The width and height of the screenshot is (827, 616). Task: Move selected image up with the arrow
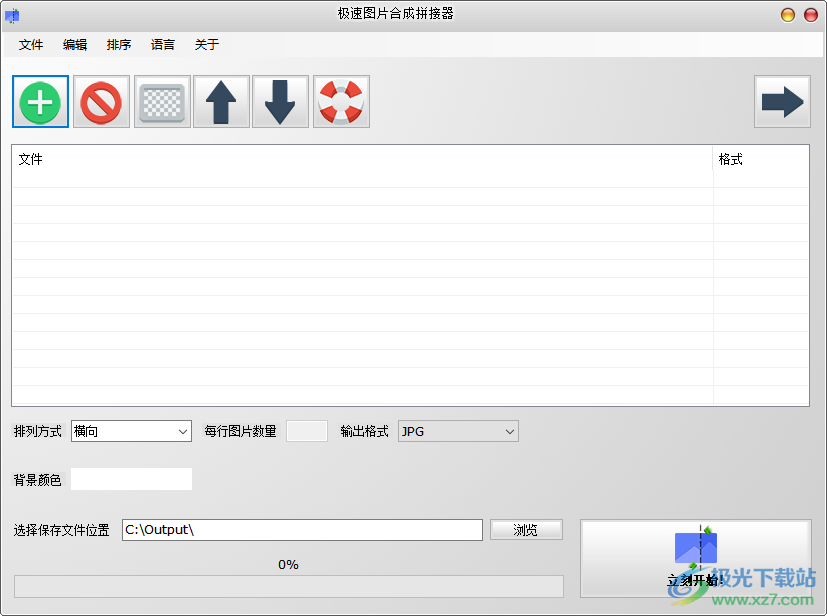click(222, 102)
